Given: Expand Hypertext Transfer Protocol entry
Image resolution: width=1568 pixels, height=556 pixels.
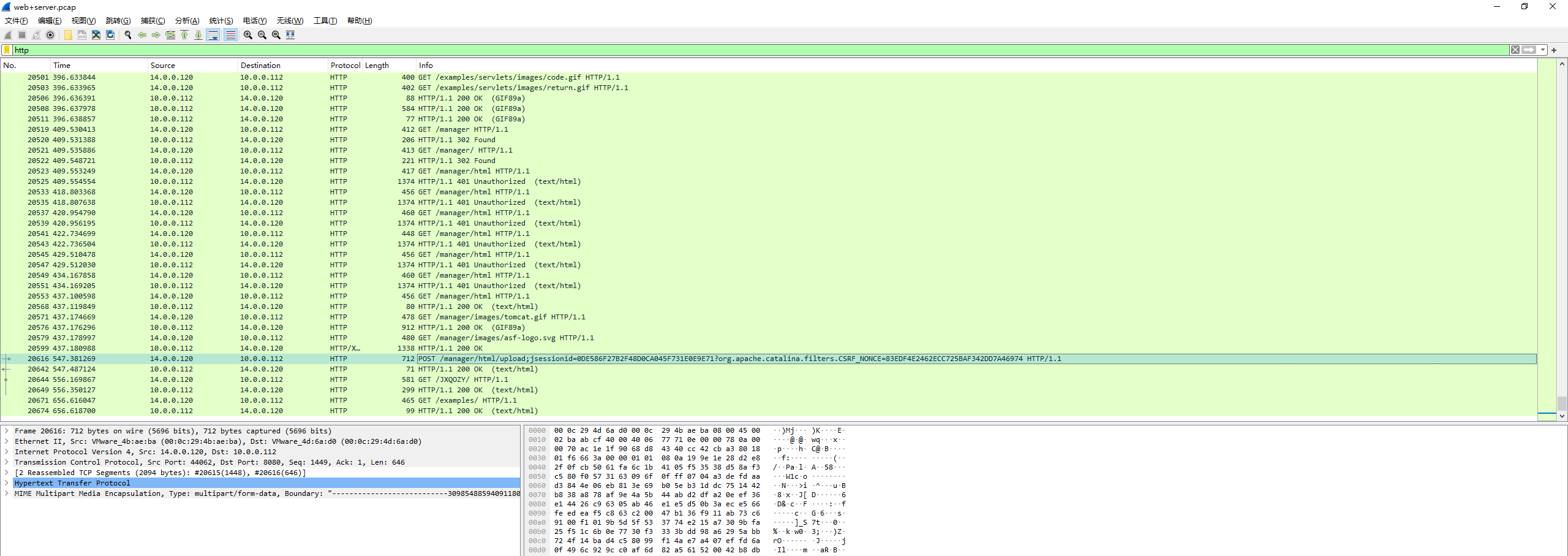Looking at the screenshot, I should pos(7,483).
